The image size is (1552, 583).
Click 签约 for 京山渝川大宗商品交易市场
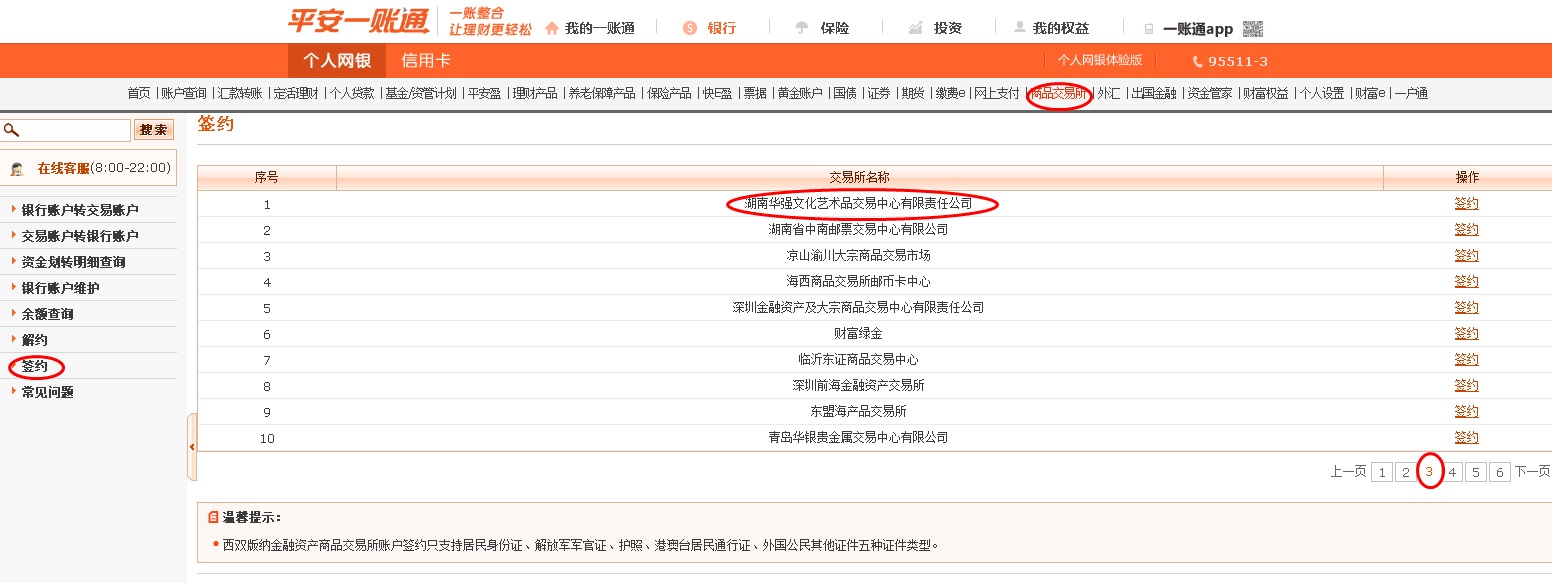pos(1466,255)
